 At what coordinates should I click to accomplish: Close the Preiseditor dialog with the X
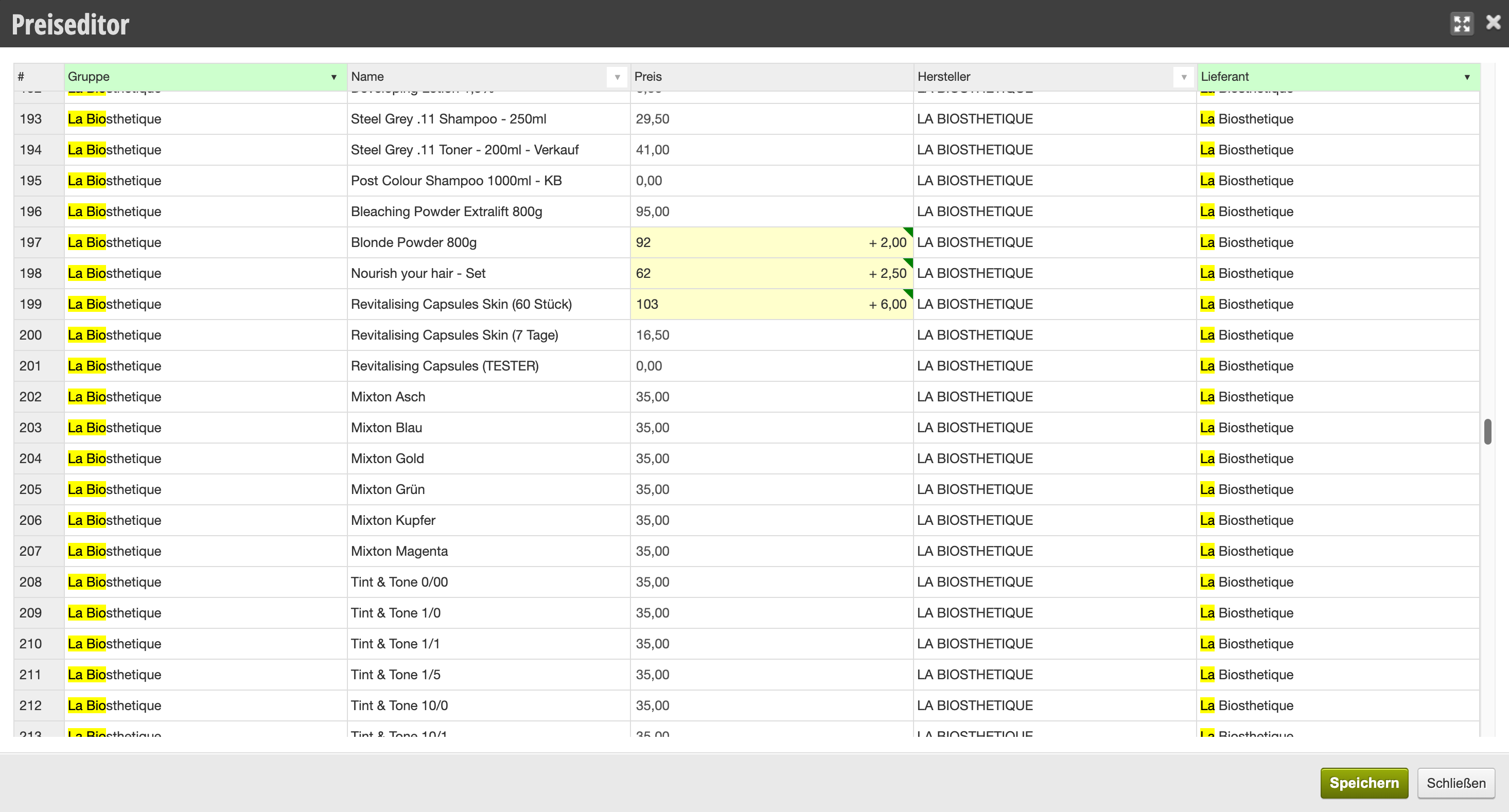coord(1494,22)
